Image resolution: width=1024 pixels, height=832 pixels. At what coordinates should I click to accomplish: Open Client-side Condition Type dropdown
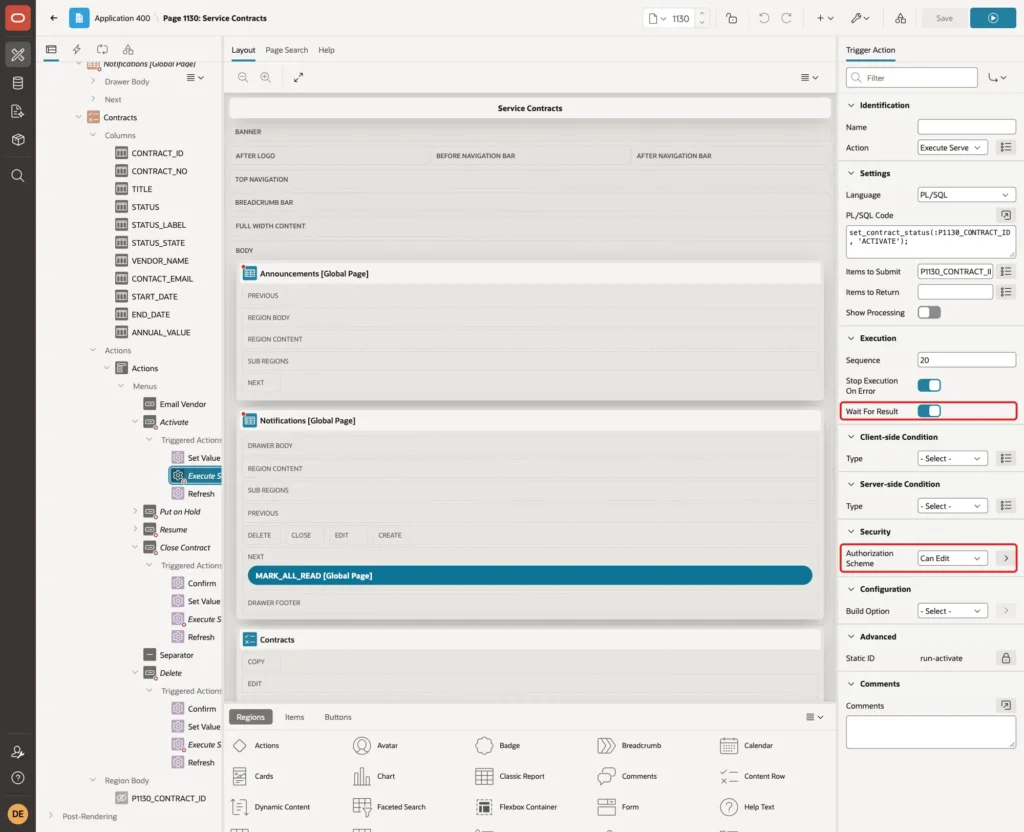[x=952, y=458]
